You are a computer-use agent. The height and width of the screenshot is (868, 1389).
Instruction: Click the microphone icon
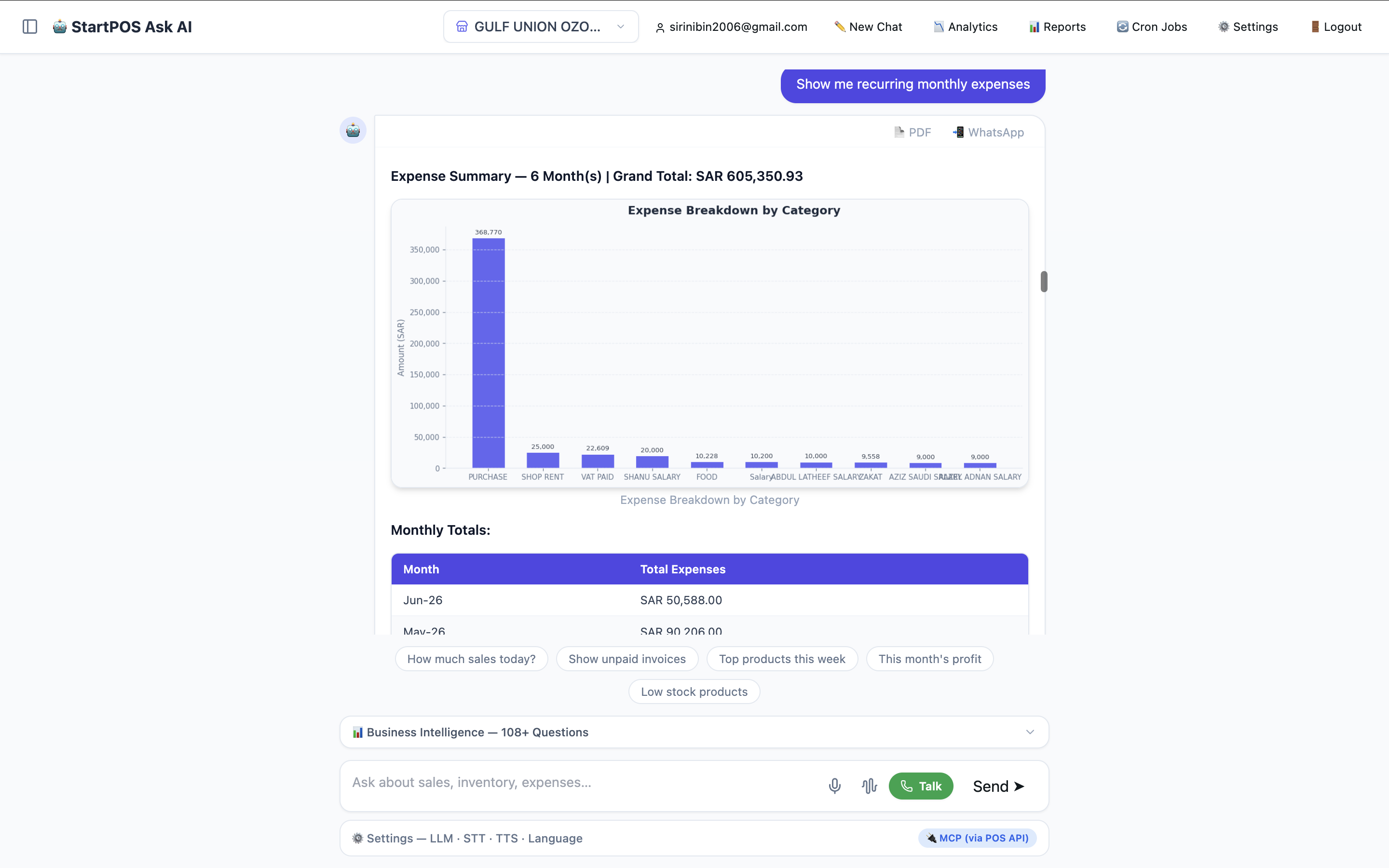point(834,786)
